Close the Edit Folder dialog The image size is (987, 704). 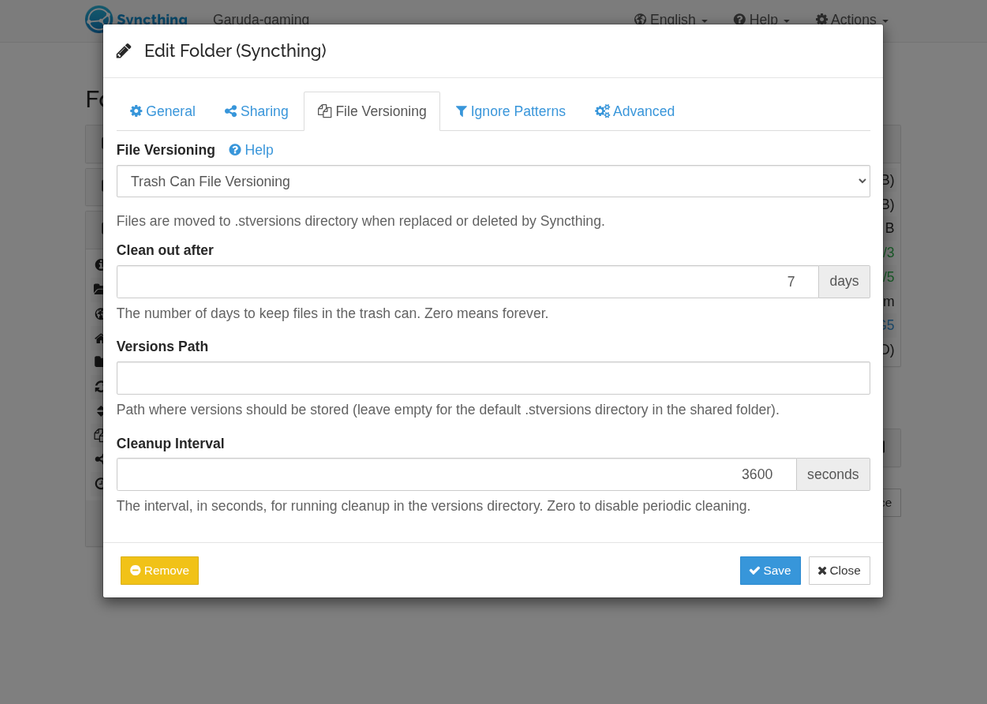[839, 571]
